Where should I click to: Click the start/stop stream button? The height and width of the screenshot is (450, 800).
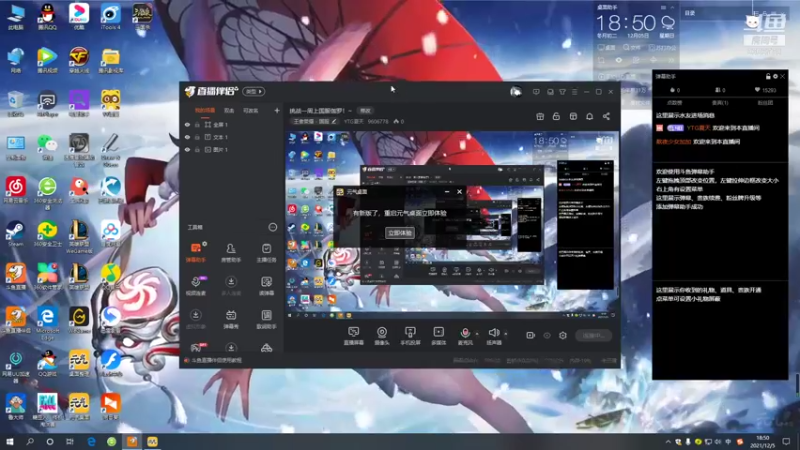pyautogui.click(x=593, y=336)
